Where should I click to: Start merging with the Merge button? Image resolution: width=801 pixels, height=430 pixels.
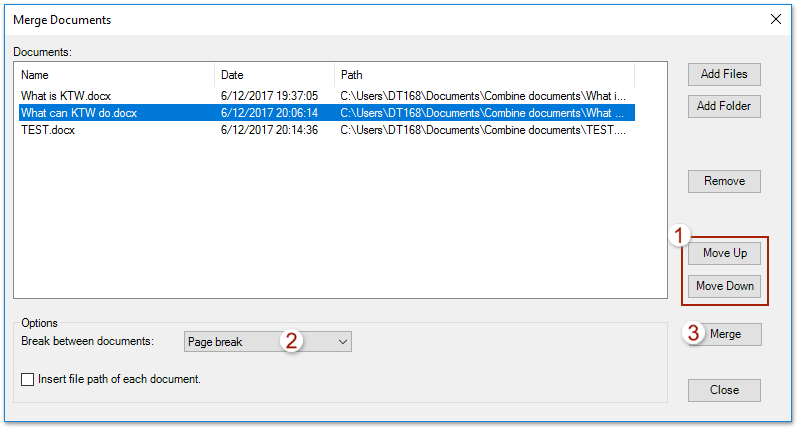pyautogui.click(x=725, y=334)
